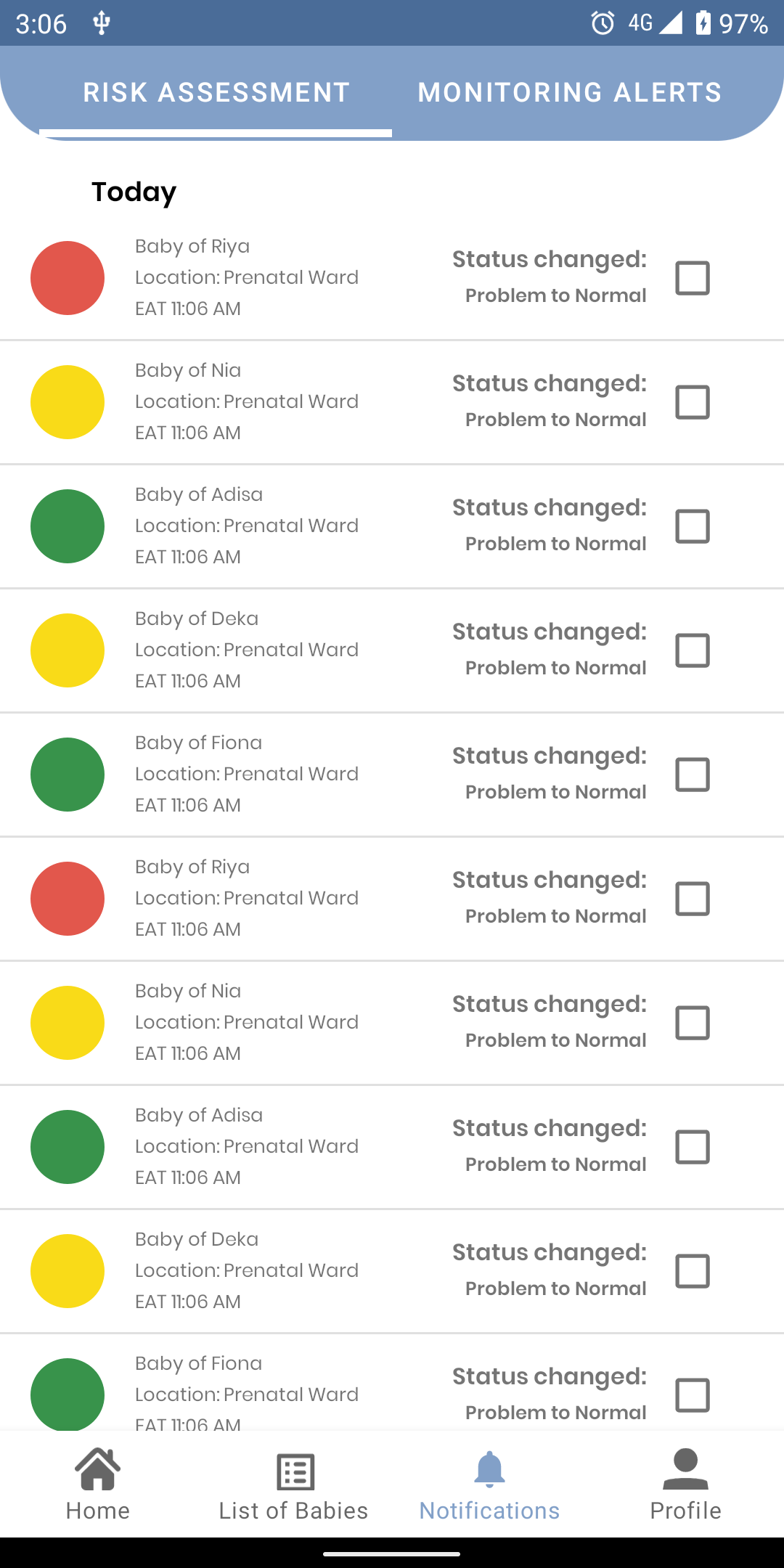Open the List of Babies icon
The image size is (784, 1568).
point(295,1472)
